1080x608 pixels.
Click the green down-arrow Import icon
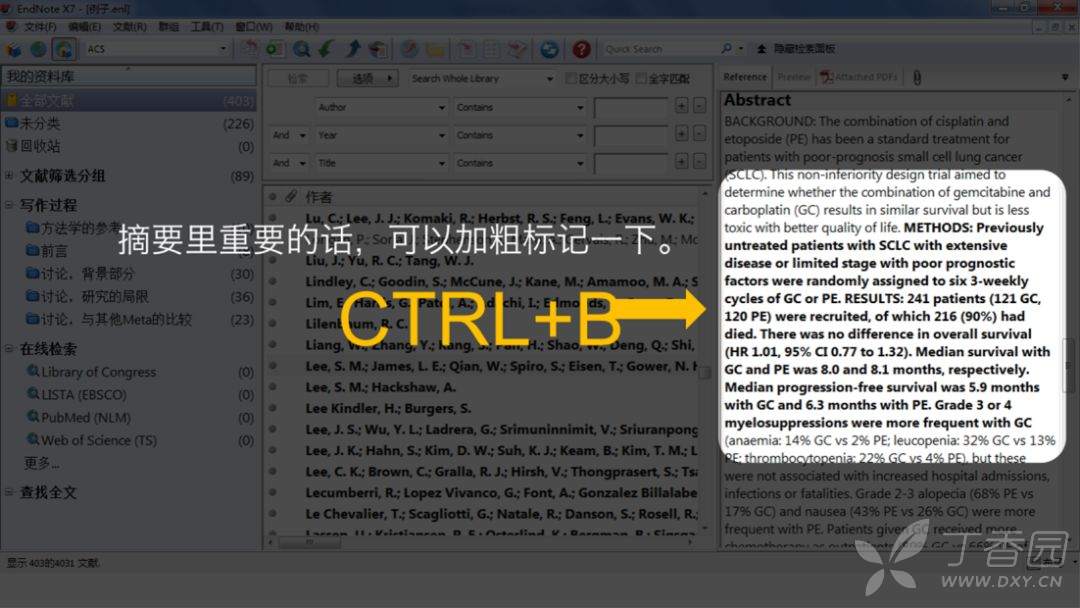(x=326, y=49)
